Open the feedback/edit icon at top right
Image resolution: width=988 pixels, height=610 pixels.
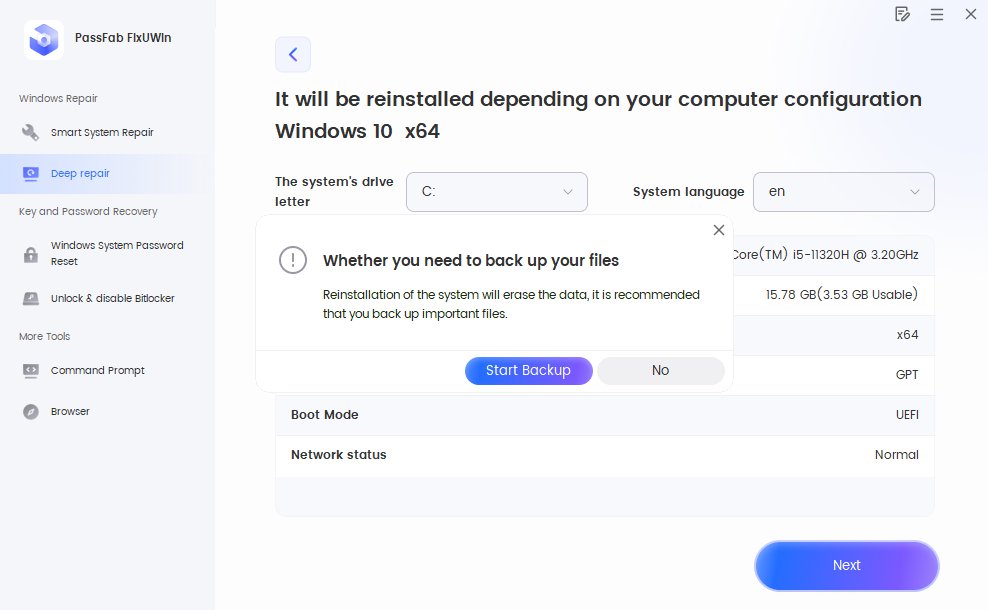tap(902, 14)
